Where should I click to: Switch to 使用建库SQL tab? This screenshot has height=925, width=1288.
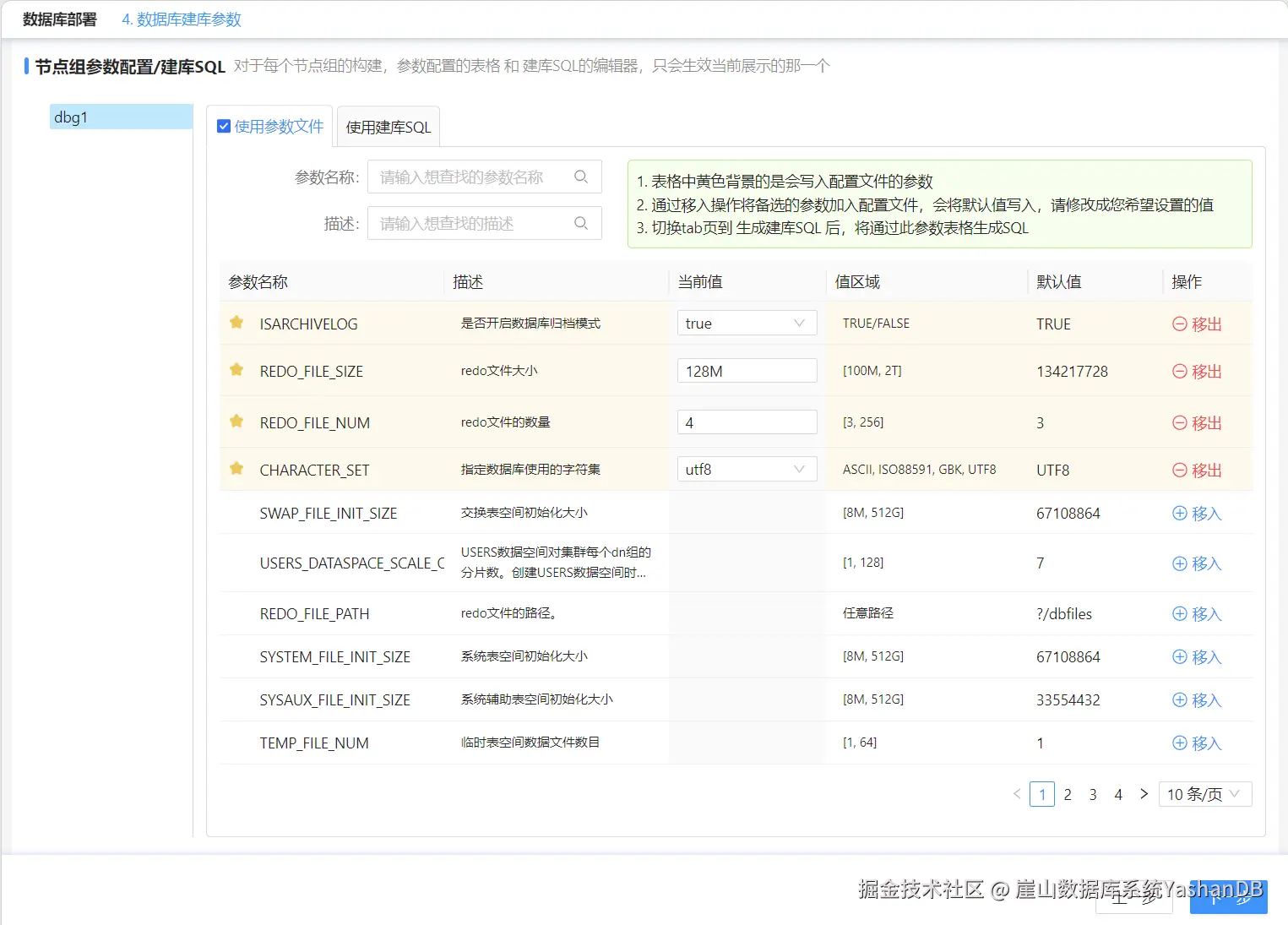coord(389,127)
